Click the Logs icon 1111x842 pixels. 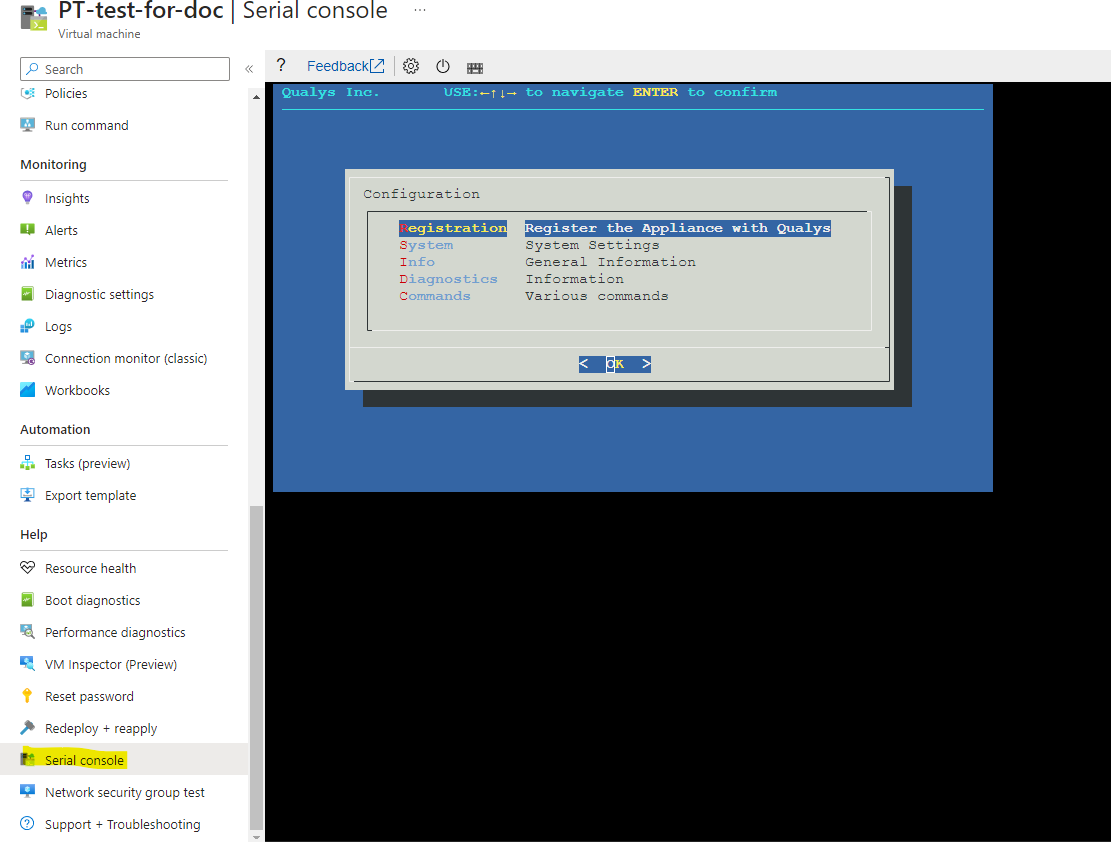[28, 326]
